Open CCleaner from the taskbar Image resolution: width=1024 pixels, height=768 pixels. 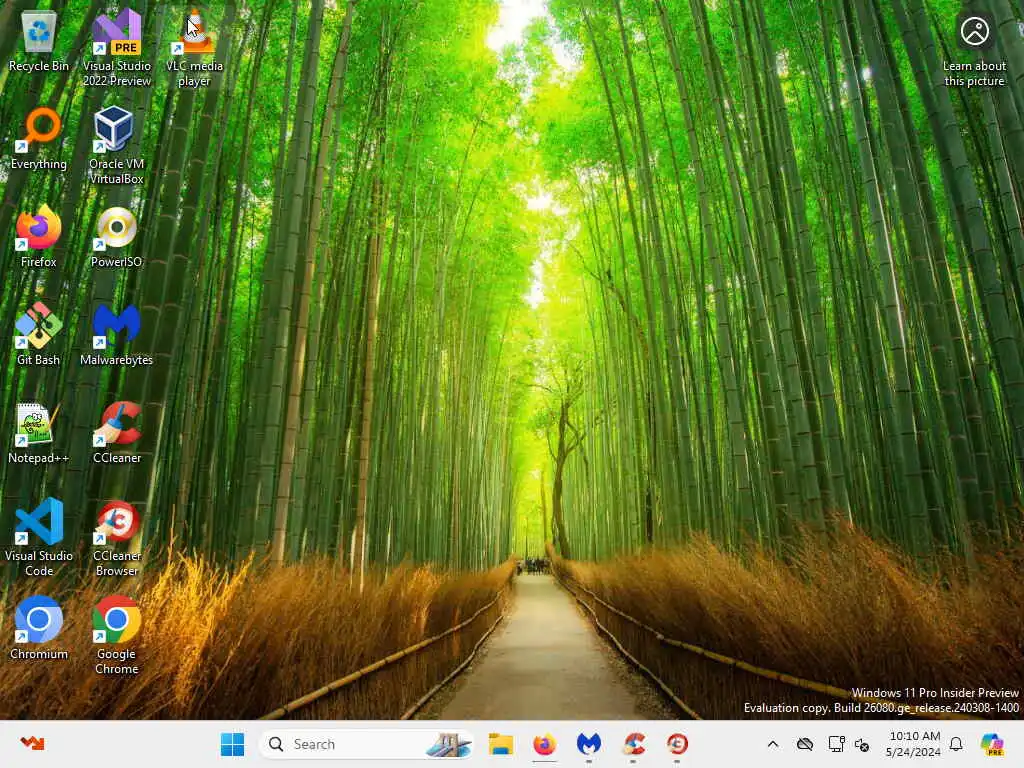click(633, 744)
